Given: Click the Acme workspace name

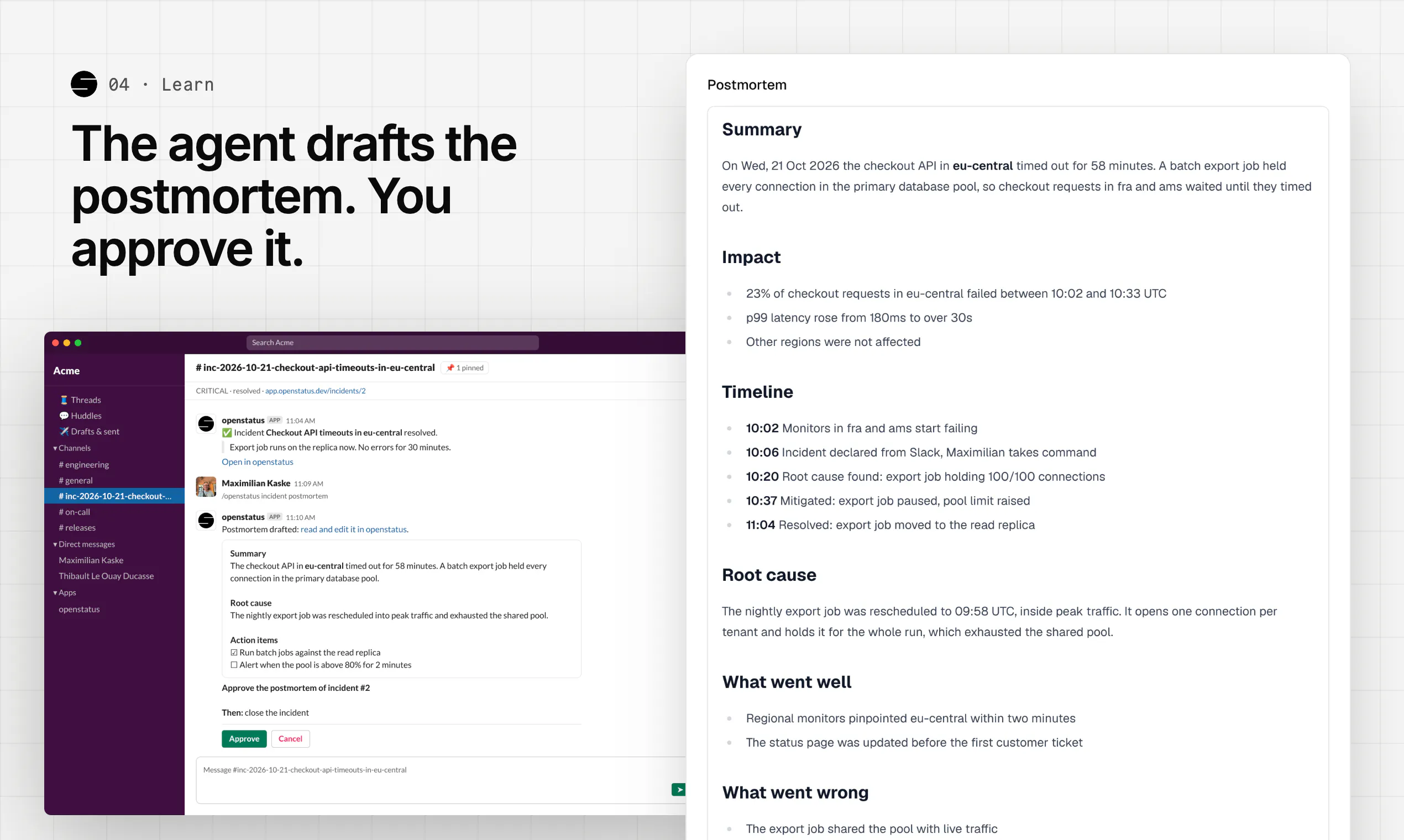Looking at the screenshot, I should [66, 371].
